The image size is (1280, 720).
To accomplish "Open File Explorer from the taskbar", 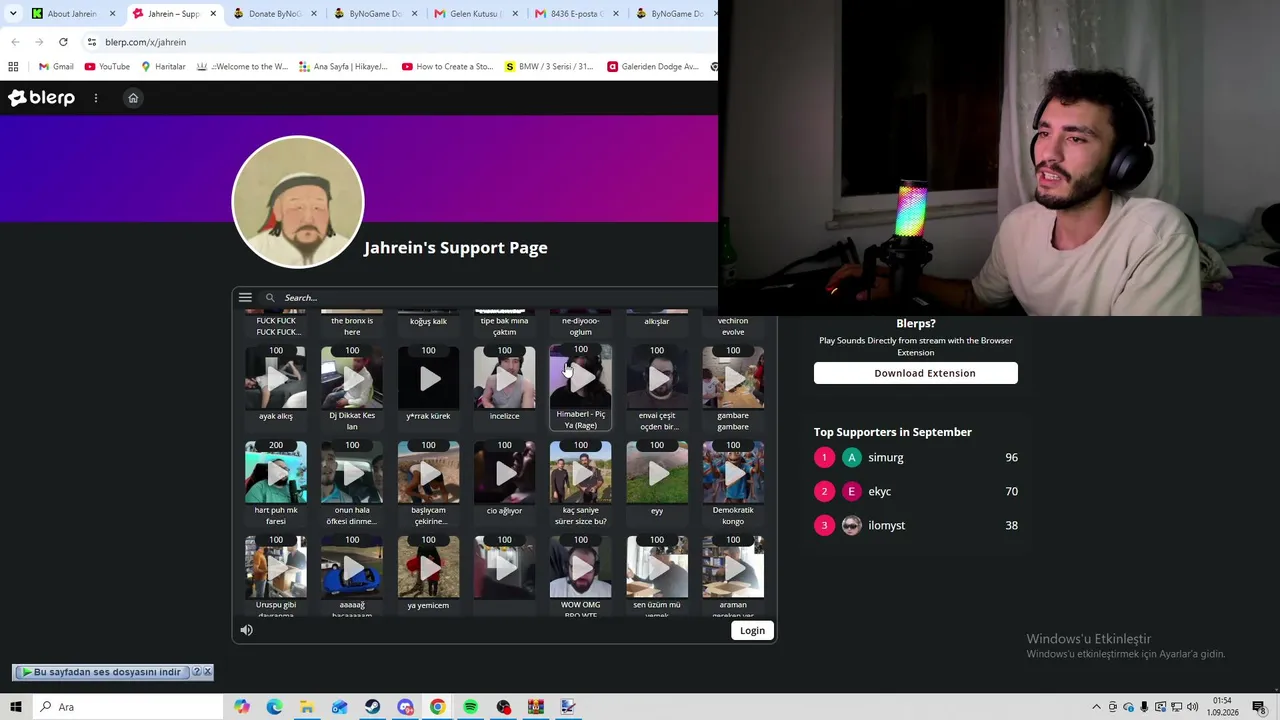I will [x=307, y=707].
